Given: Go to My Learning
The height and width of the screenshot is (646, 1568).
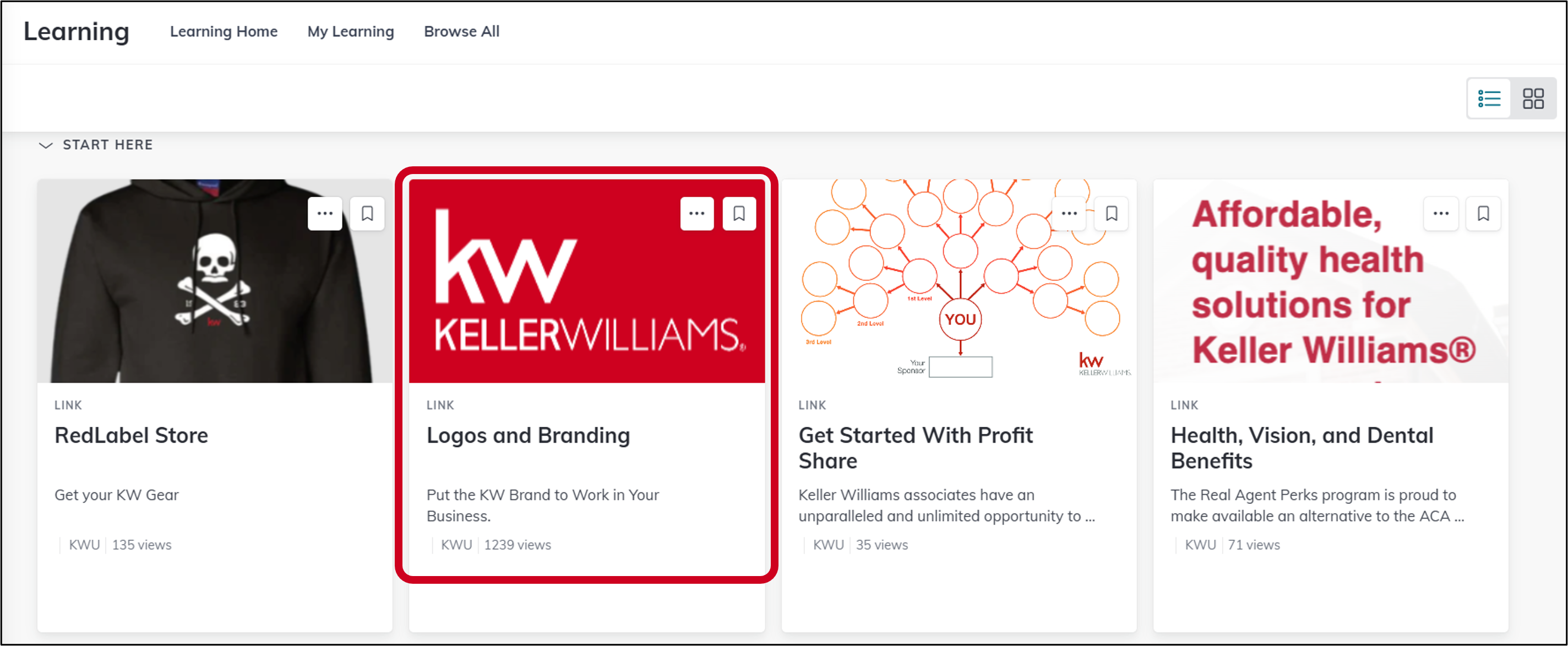Looking at the screenshot, I should pyautogui.click(x=351, y=31).
